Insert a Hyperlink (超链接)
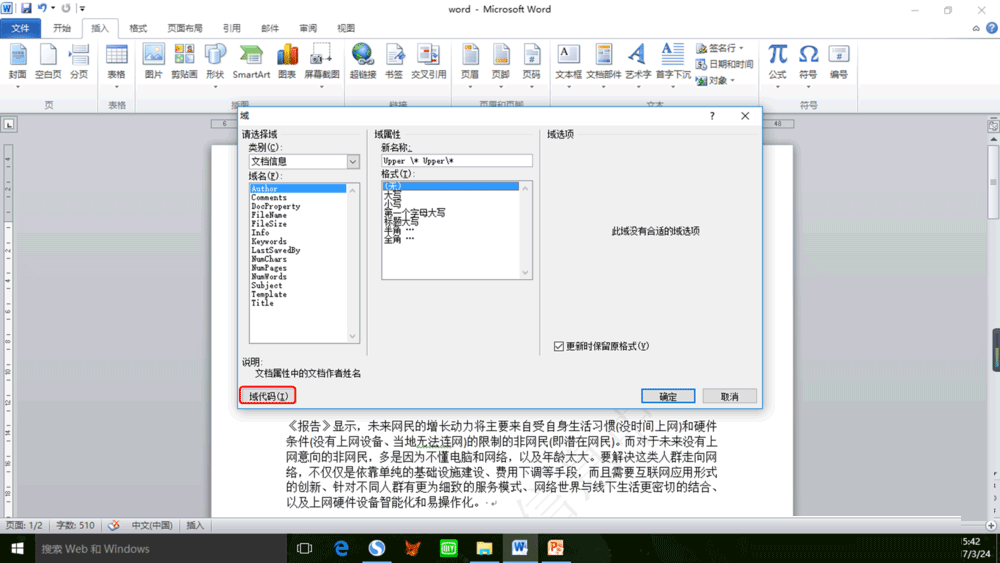The height and width of the screenshot is (563, 1000). click(363, 62)
